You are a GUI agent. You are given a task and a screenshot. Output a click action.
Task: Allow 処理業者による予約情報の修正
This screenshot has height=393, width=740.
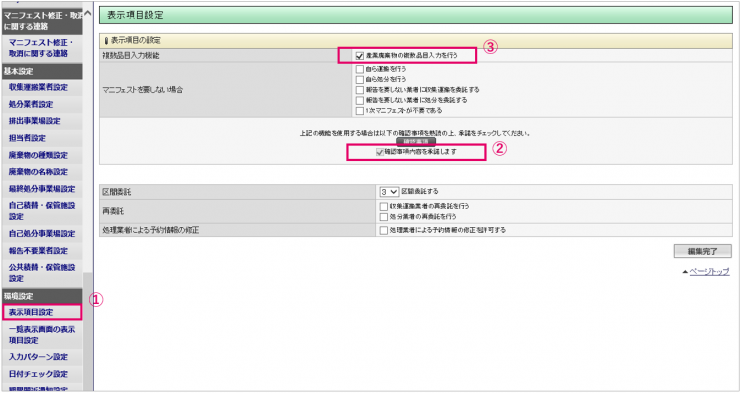[x=384, y=231]
